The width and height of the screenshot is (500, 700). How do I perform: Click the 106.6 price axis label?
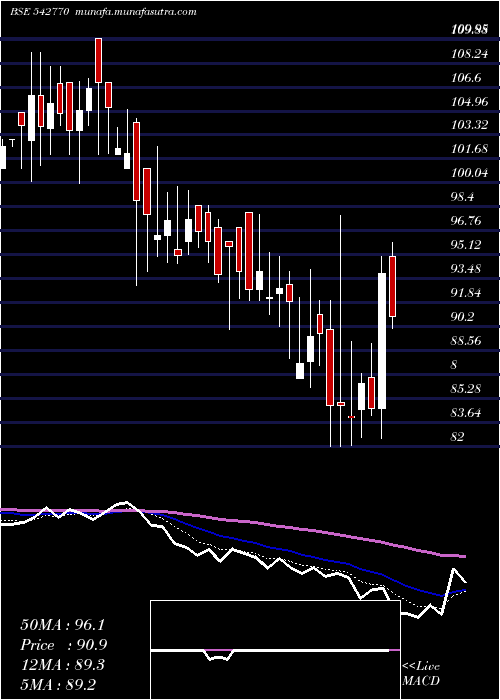[x=467, y=78]
